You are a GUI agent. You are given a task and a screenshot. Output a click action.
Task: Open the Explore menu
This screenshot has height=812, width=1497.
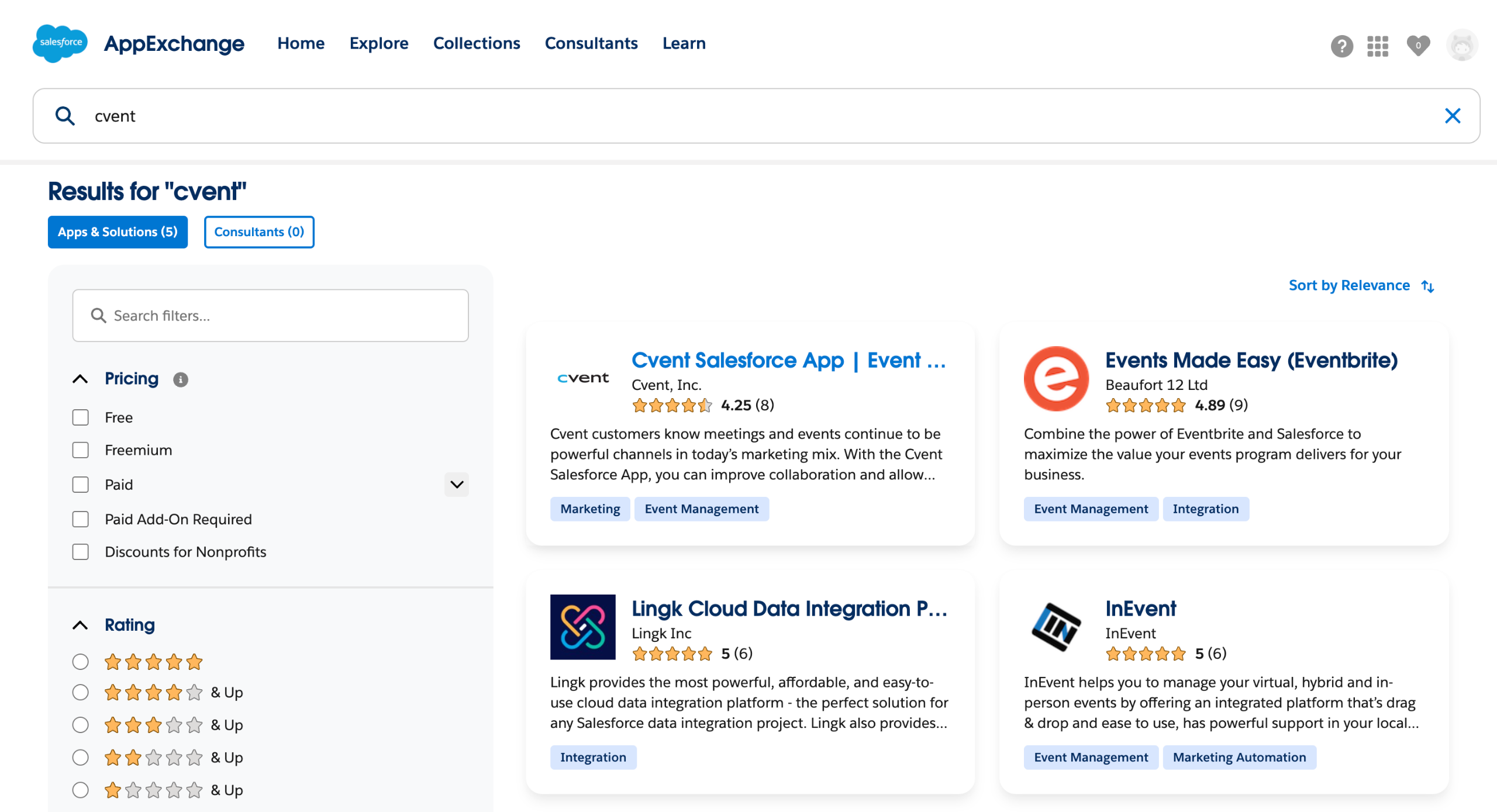pos(379,43)
